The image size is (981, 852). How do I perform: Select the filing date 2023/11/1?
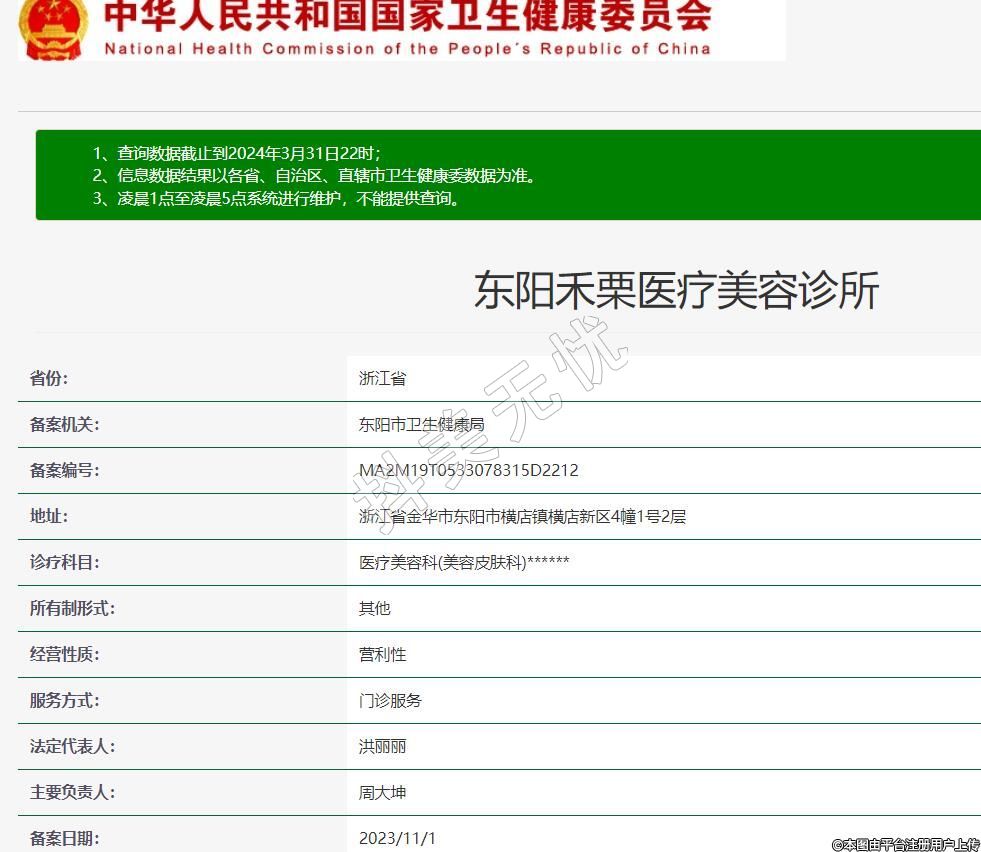[x=397, y=838]
